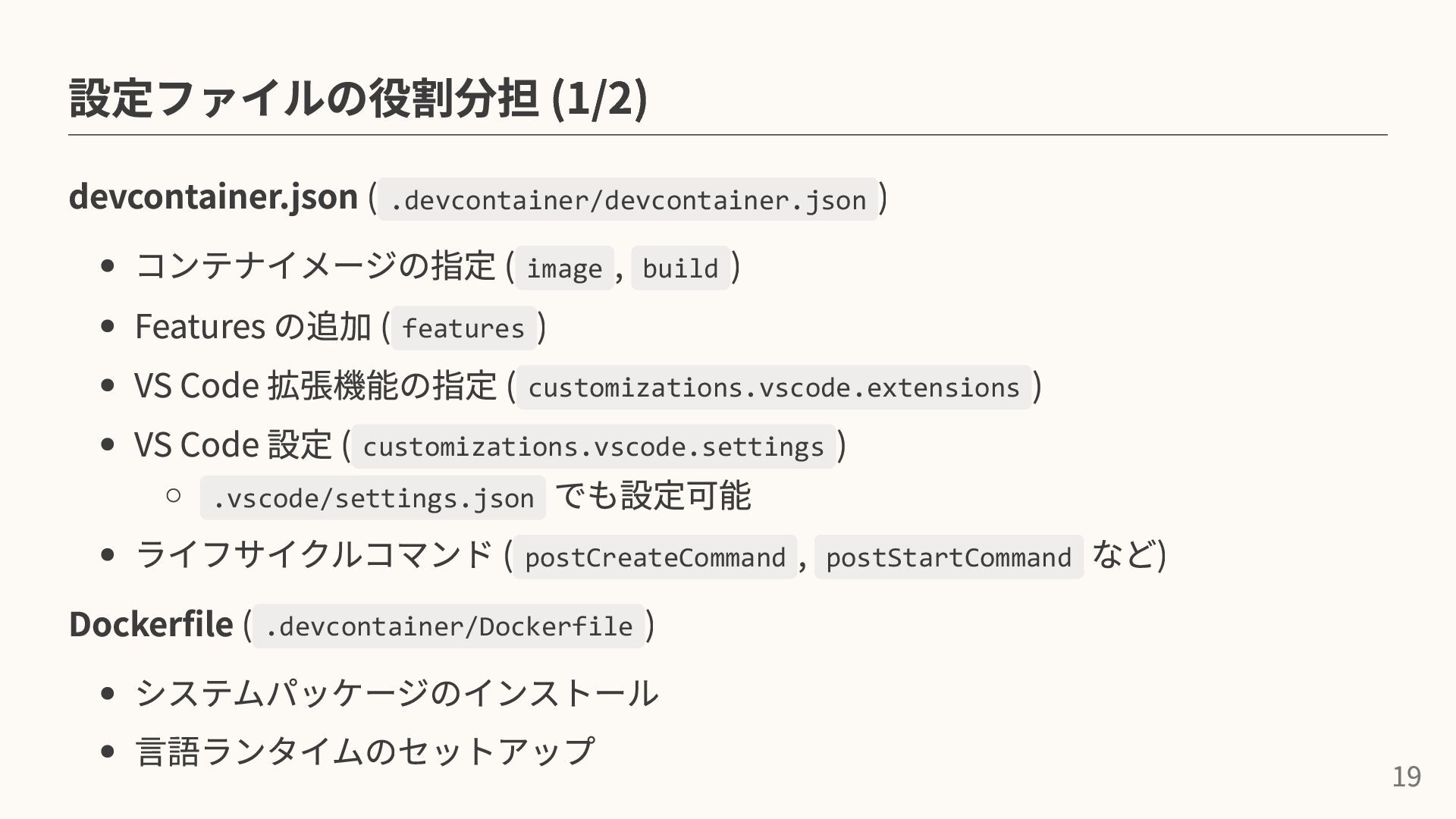
Task: Click the customizations.vscode.settings code snippet
Action: [593, 447]
